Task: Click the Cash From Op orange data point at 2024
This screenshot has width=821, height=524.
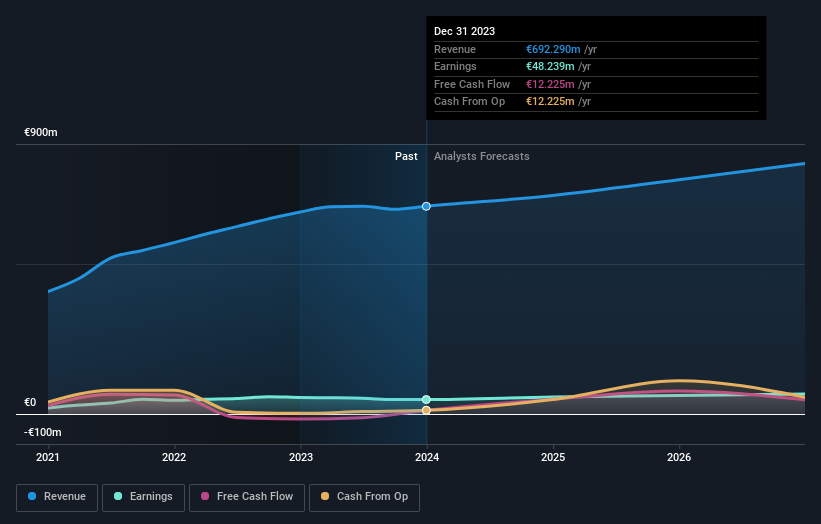Action: 426,410
